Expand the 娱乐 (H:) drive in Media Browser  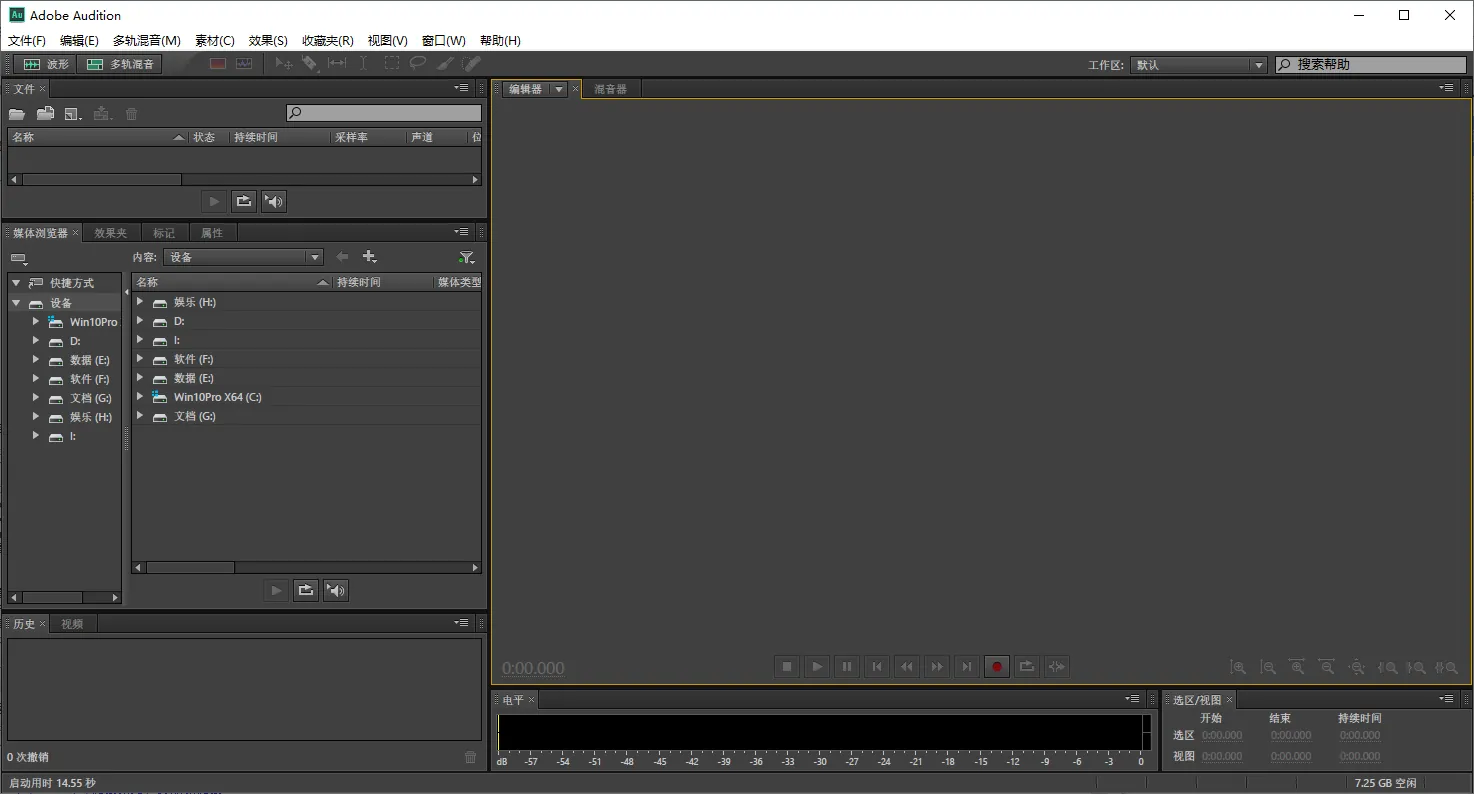click(x=140, y=301)
